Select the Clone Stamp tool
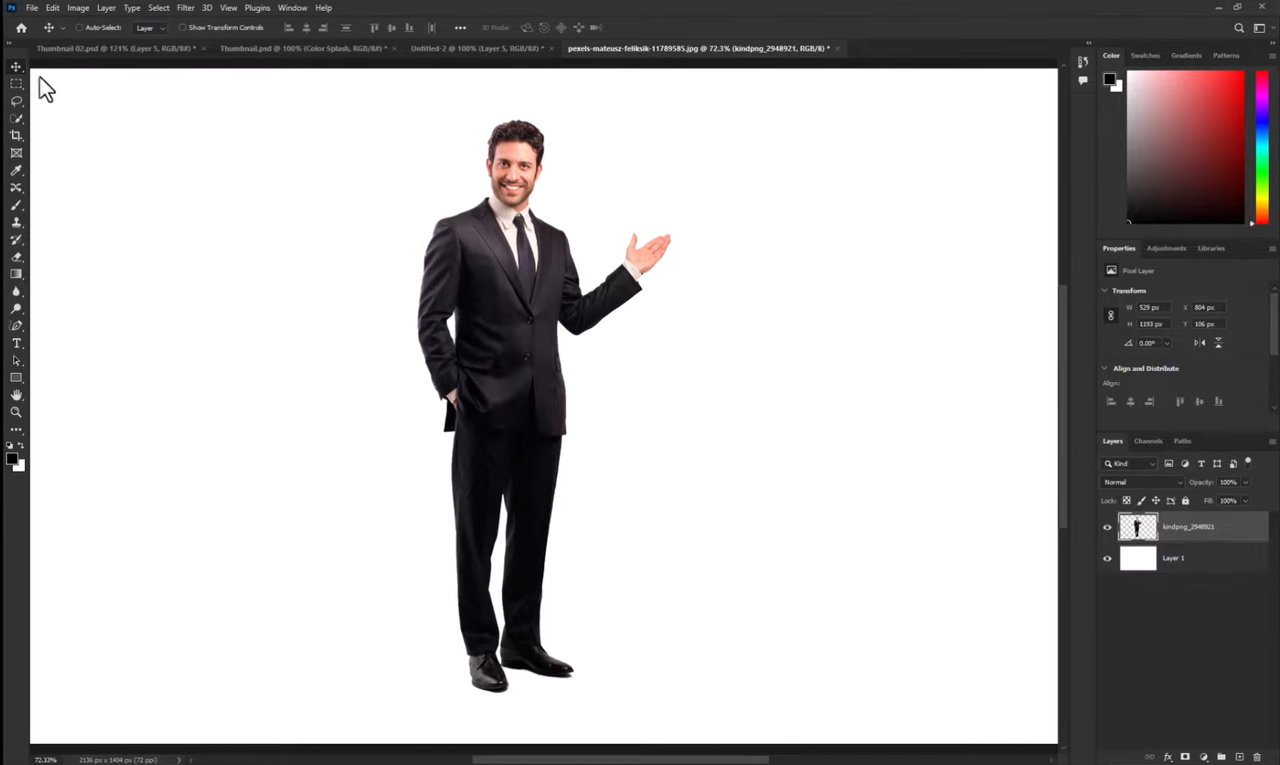Viewport: 1280px width, 765px height. pyautogui.click(x=16, y=222)
